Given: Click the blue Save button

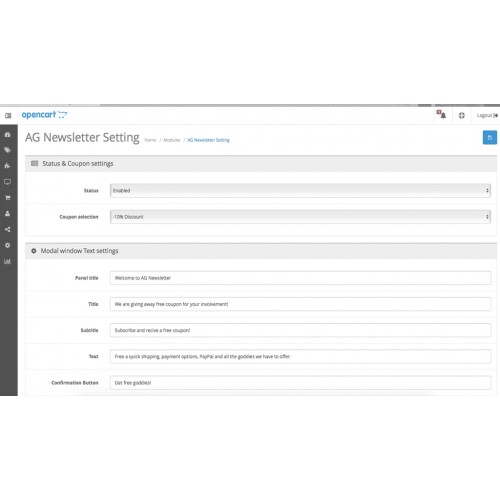Looking at the screenshot, I should (x=490, y=137).
